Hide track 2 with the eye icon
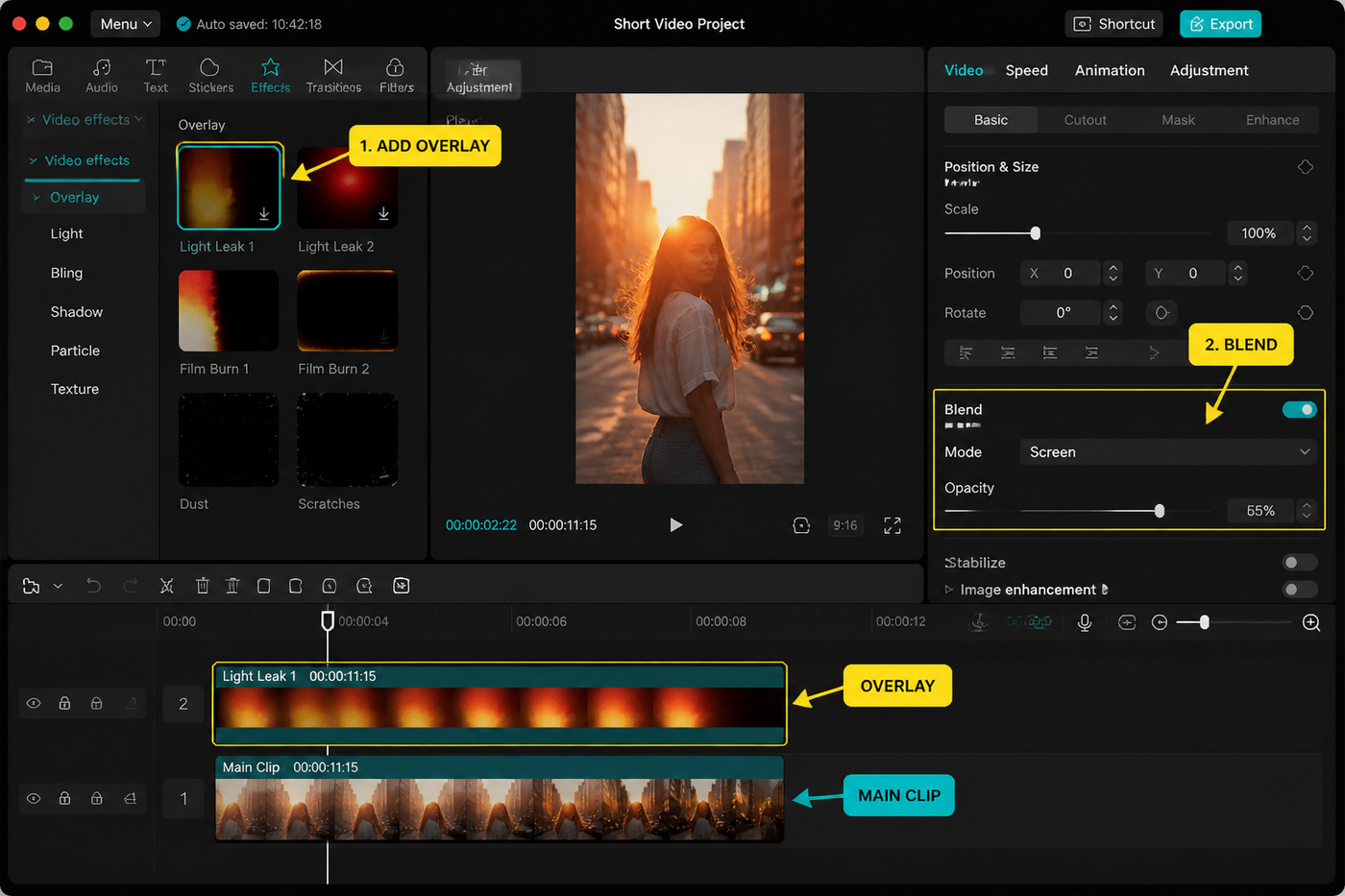The image size is (1345, 896). tap(34, 704)
